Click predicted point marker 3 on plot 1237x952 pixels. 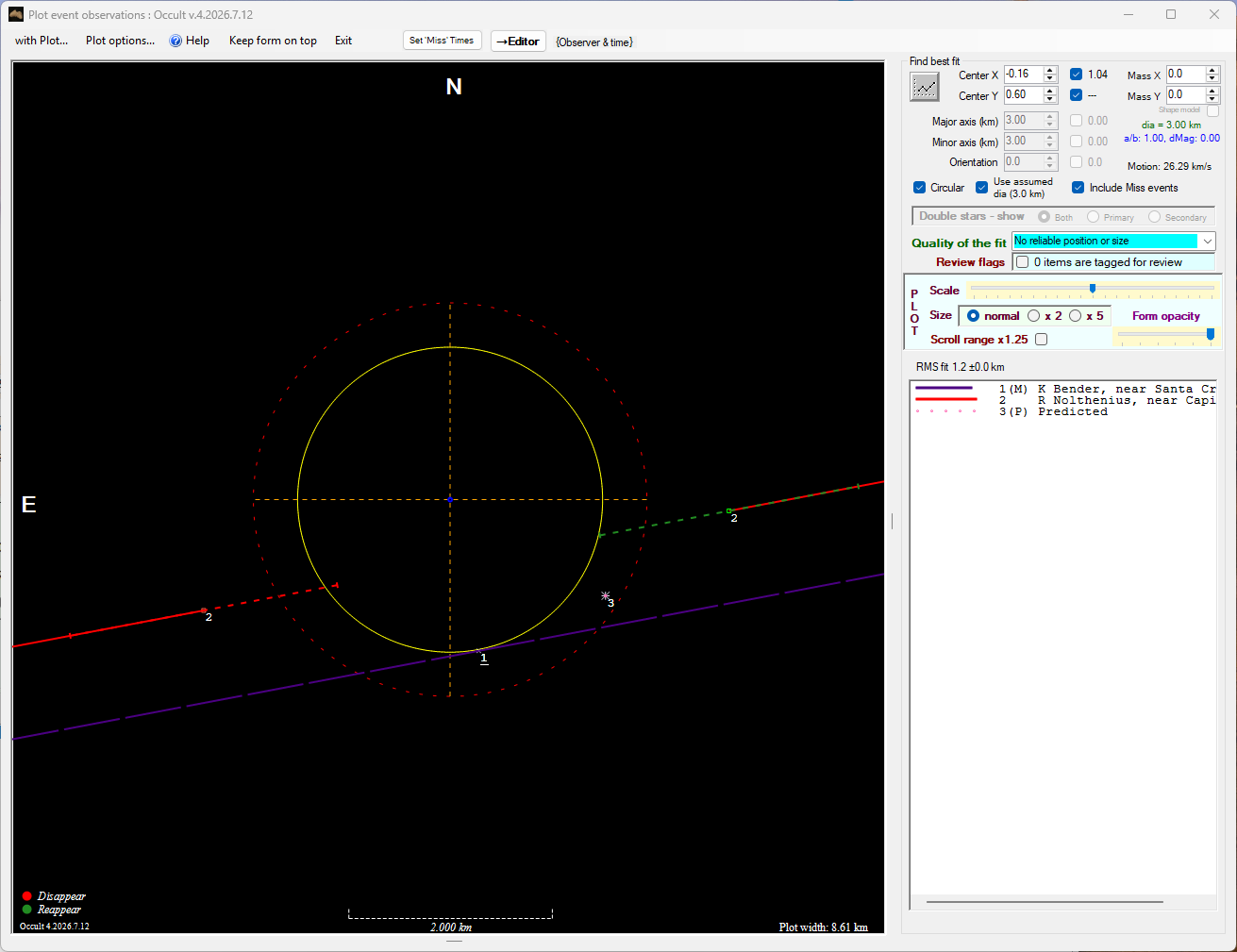click(606, 596)
